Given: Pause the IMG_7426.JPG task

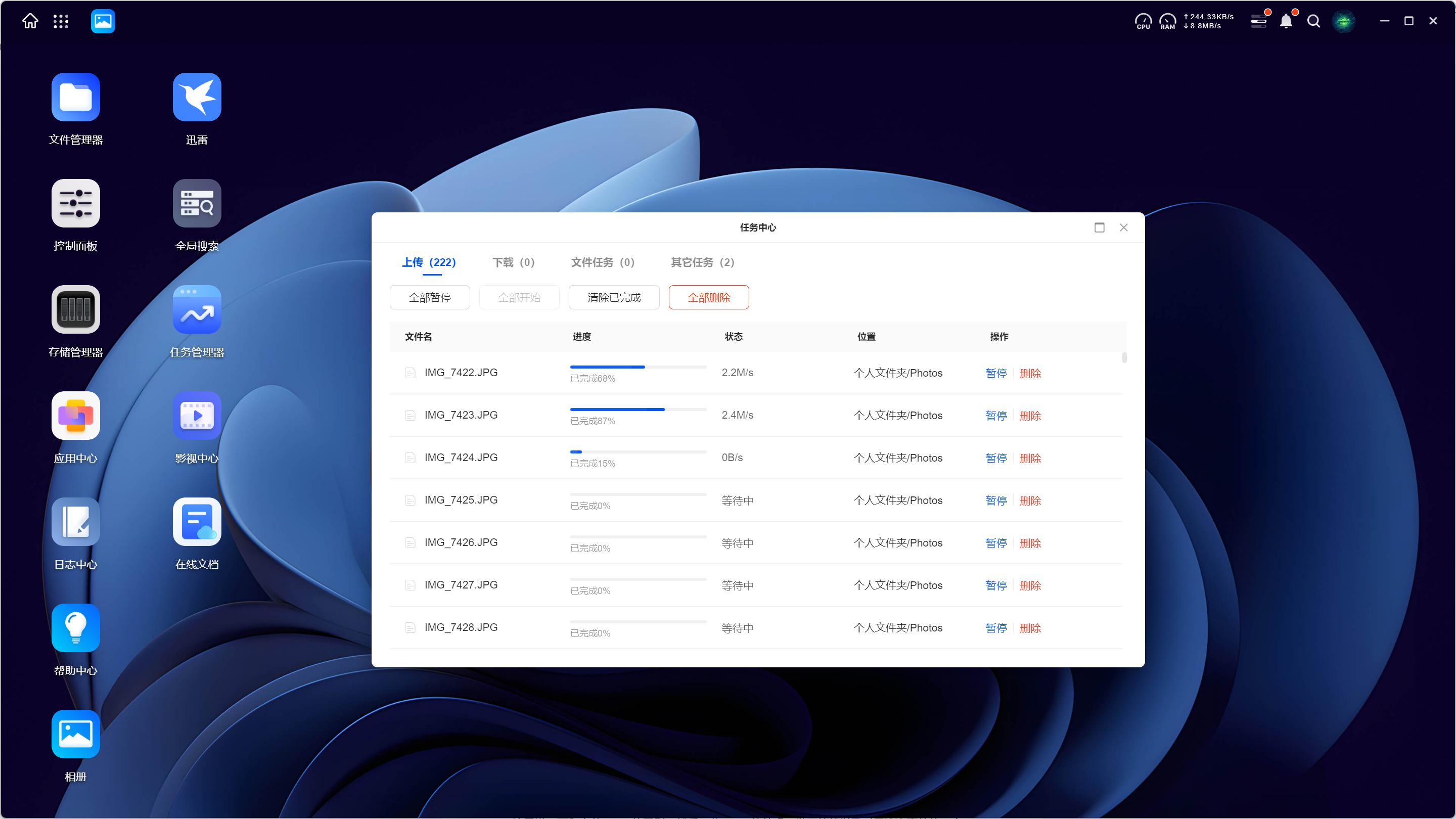Looking at the screenshot, I should point(996,542).
